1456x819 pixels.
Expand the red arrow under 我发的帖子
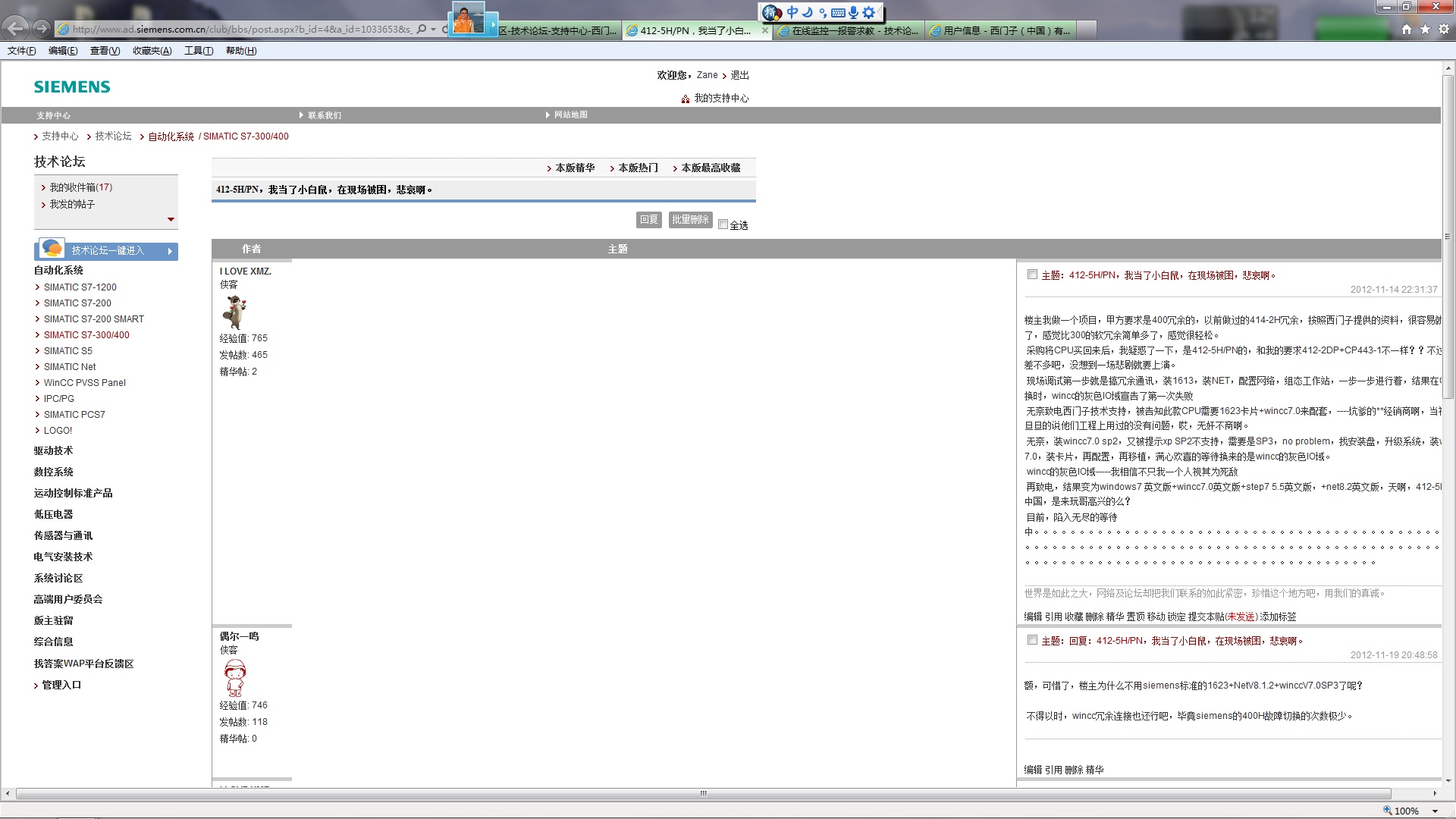coord(171,219)
